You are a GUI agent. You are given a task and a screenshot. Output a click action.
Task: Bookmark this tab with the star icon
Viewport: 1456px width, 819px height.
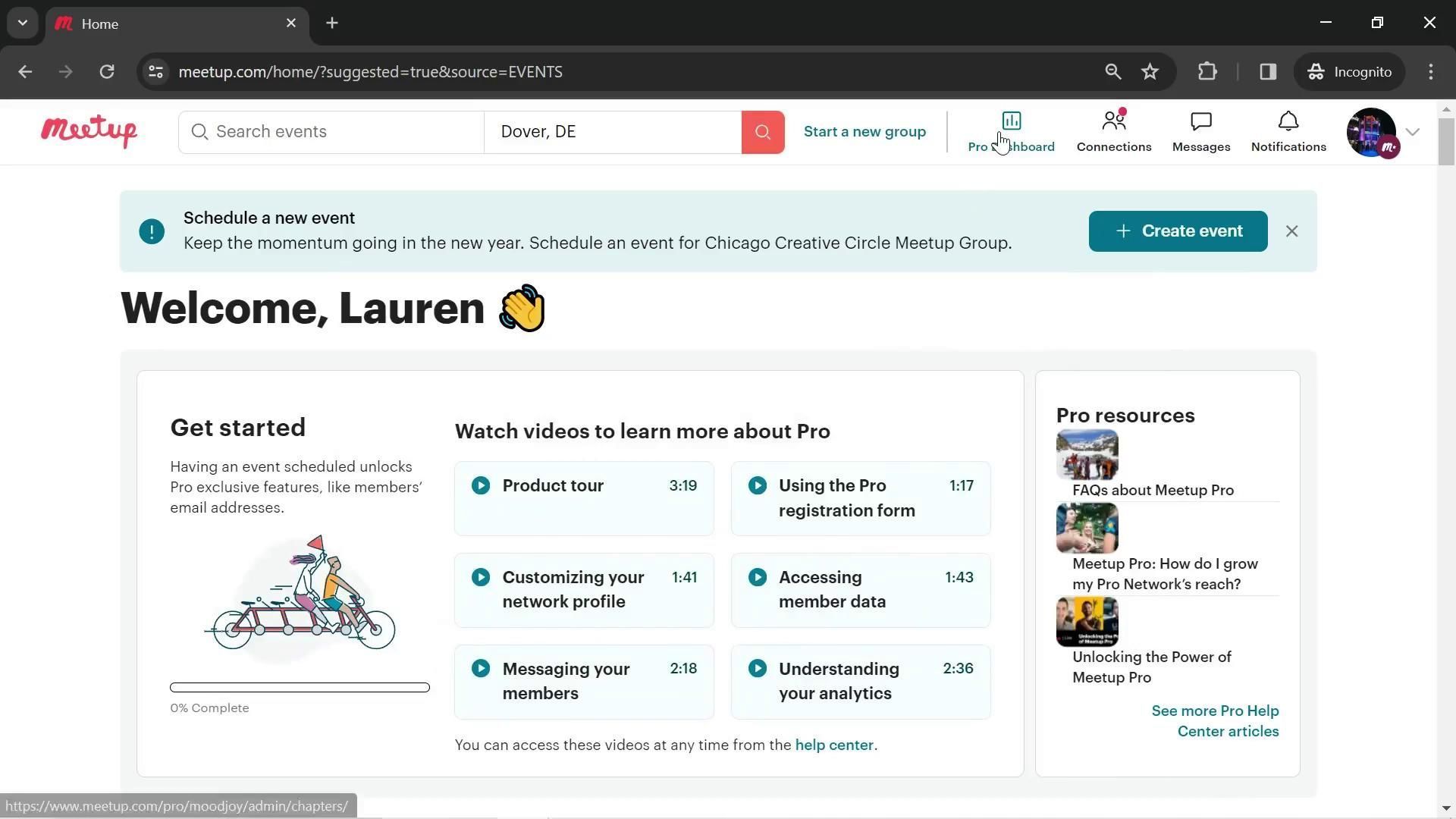1150,71
